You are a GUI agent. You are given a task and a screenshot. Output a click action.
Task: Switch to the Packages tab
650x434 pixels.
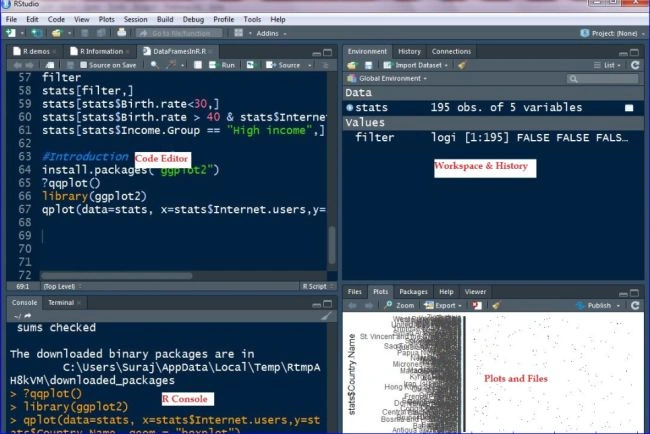point(413,292)
